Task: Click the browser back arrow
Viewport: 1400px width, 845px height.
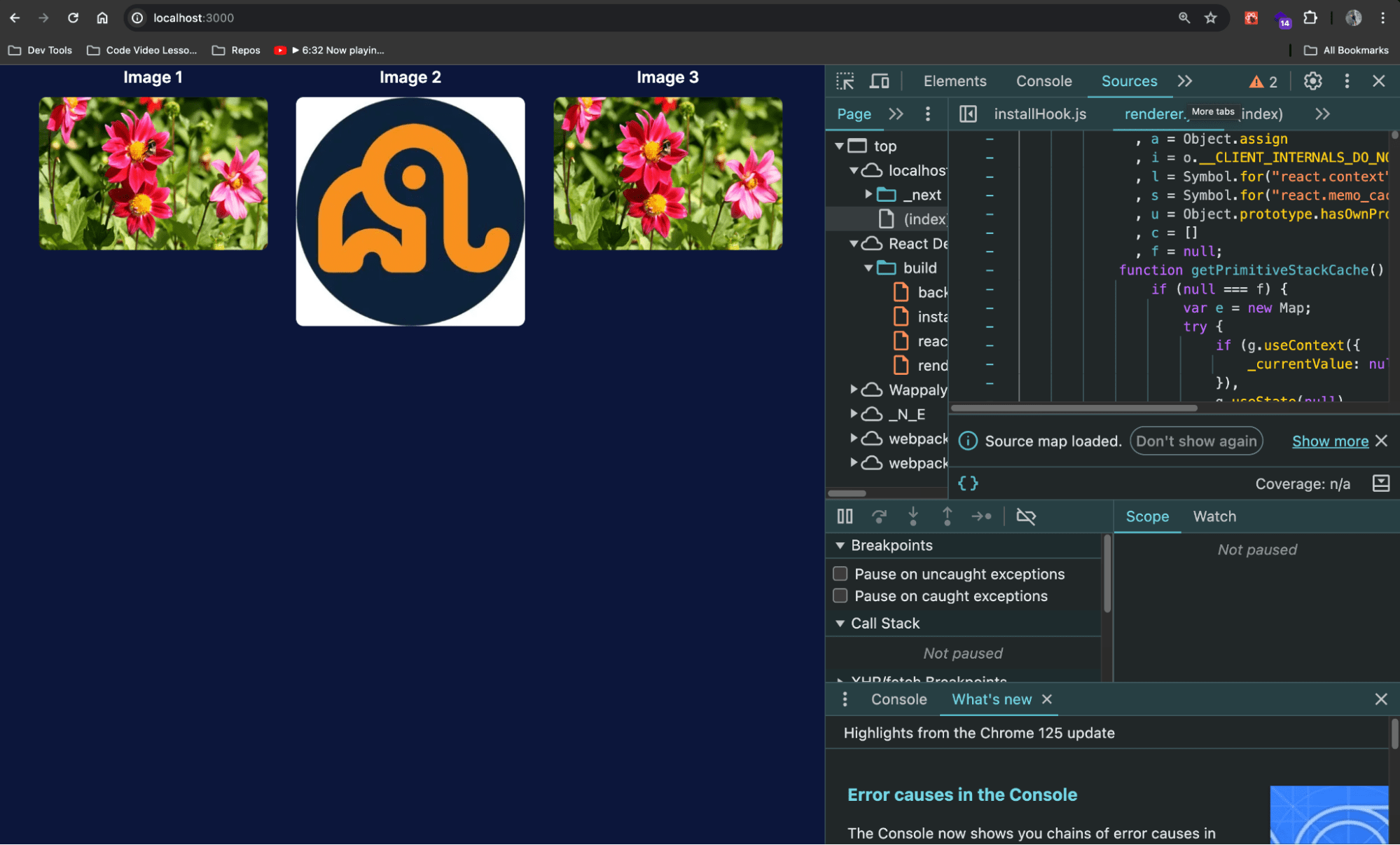Action: pyautogui.click(x=15, y=18)
